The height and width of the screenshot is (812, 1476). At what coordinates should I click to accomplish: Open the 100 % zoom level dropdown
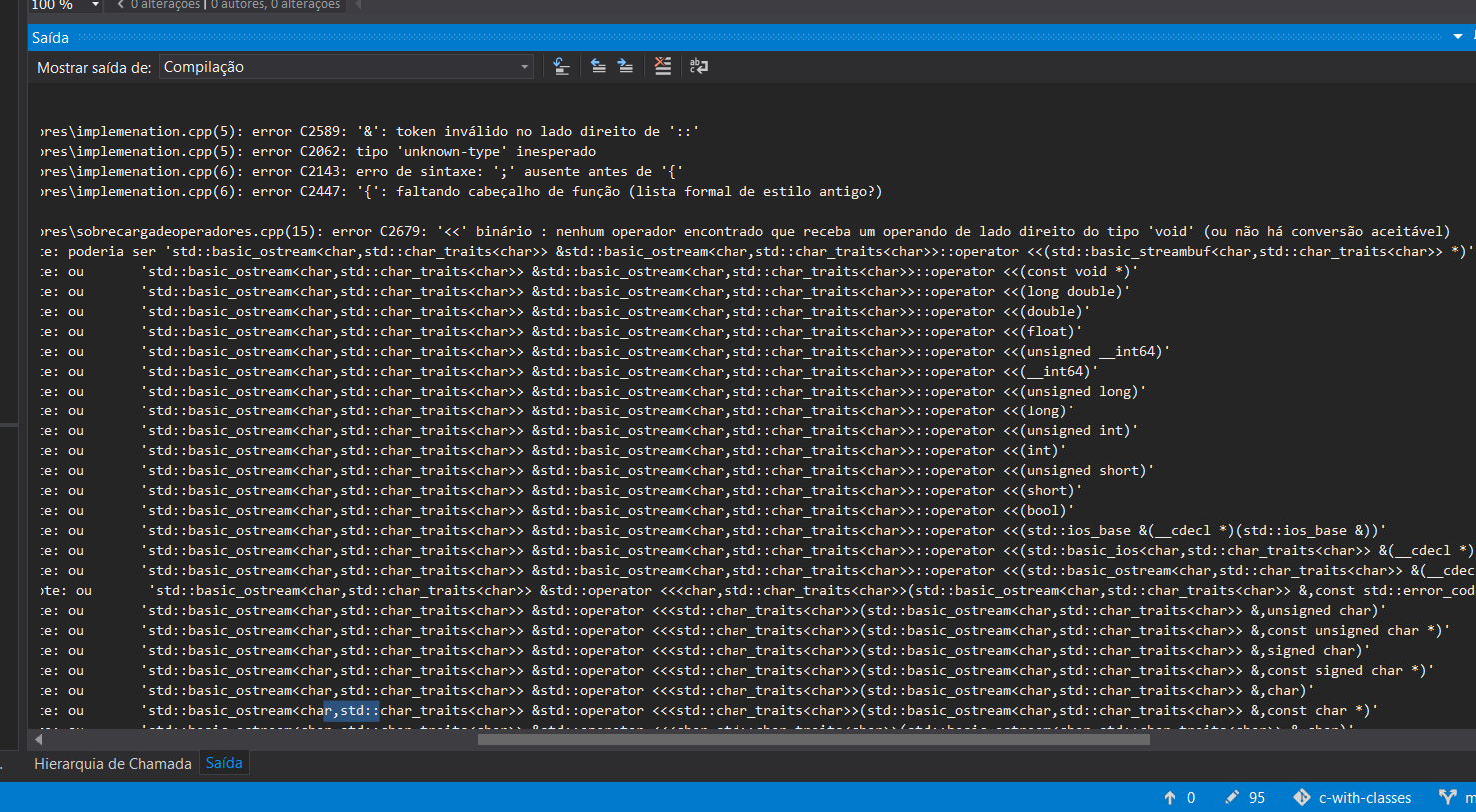point(95,5)
